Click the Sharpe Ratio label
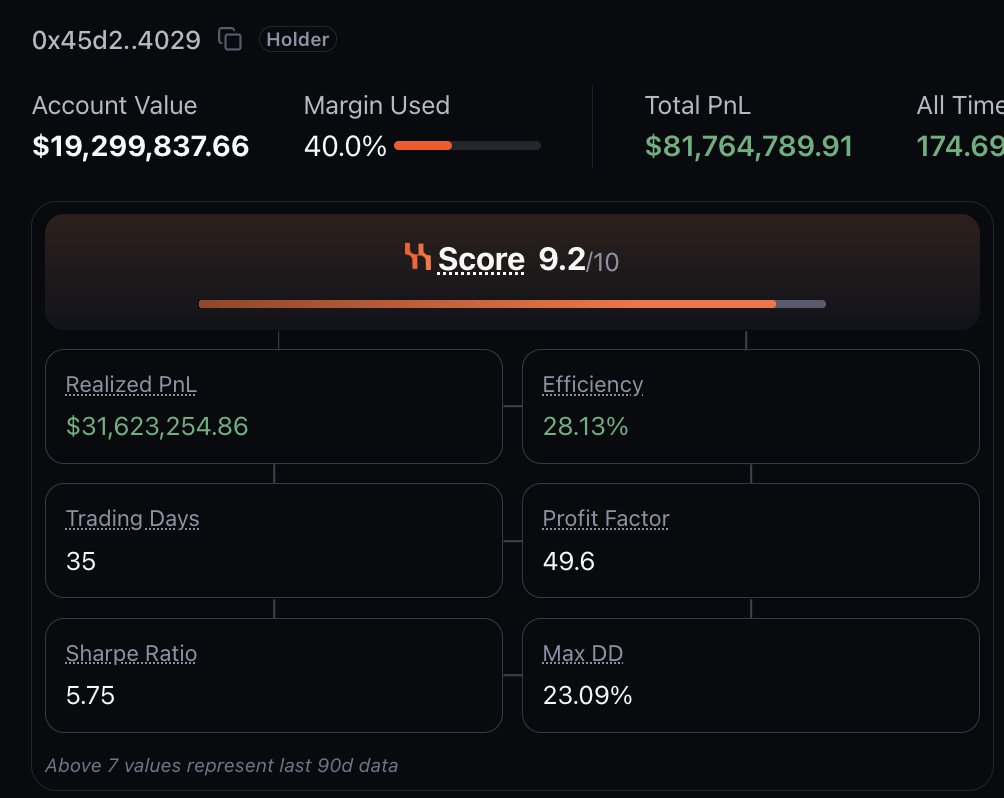The width and height of the screenshot is (1004, 798). pyautogui.click(x=131, y=653)
